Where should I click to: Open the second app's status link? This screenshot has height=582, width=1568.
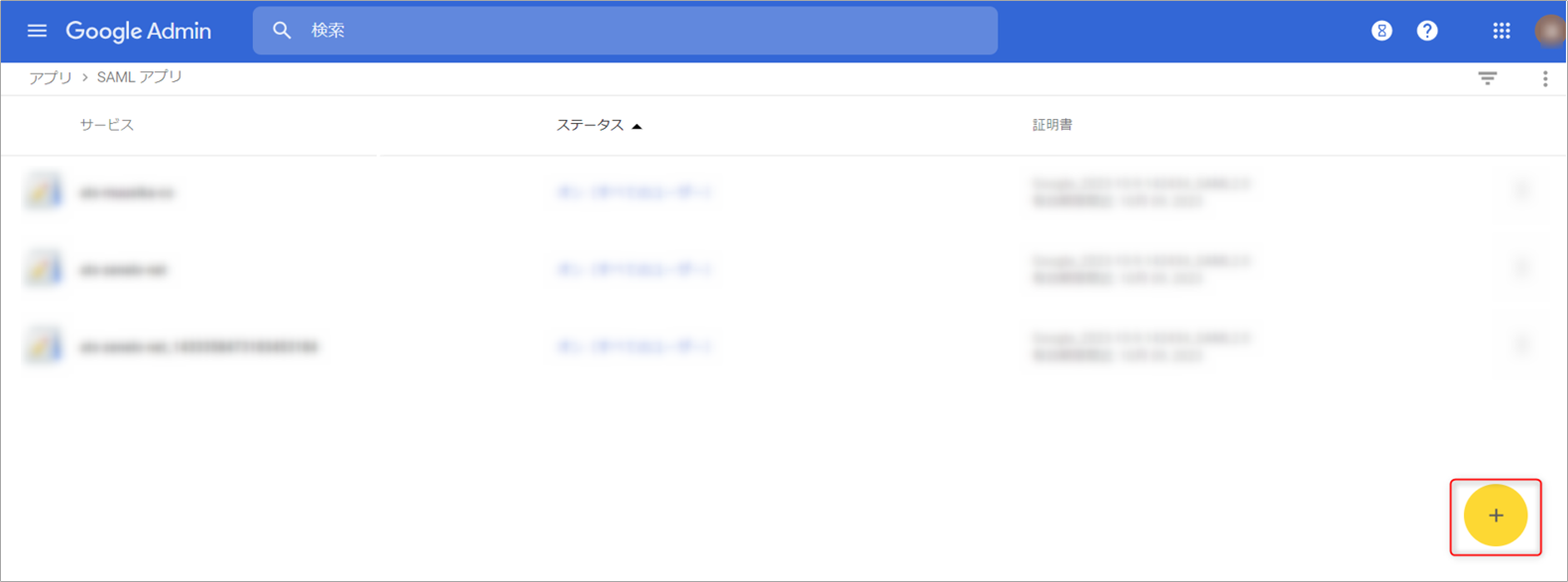[x=634, y=269]
